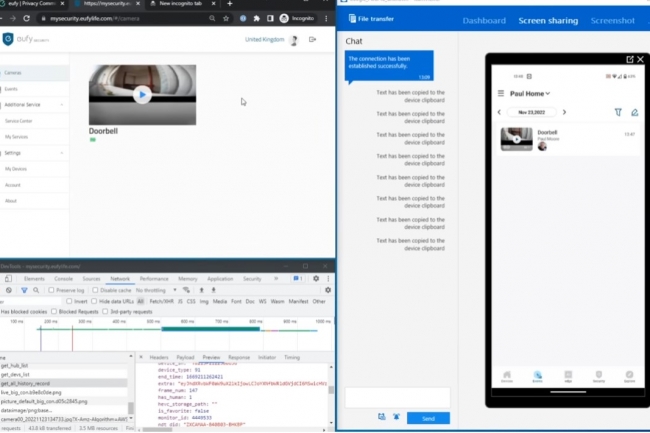
Task: Collapse Additional Service sidebar section
Action: click(62, 104)
